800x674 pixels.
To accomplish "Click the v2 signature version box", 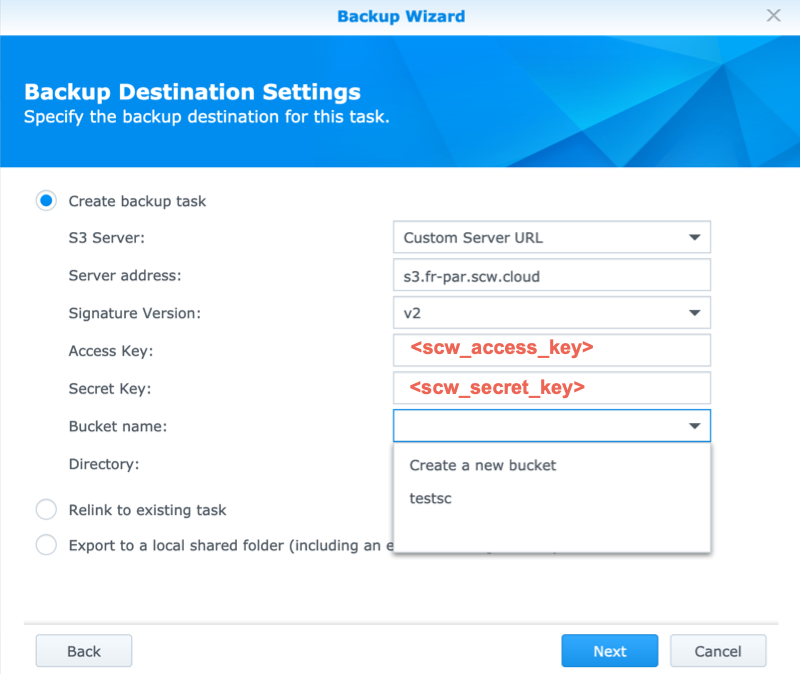I will pyautogui.click(x=538, y=313).
